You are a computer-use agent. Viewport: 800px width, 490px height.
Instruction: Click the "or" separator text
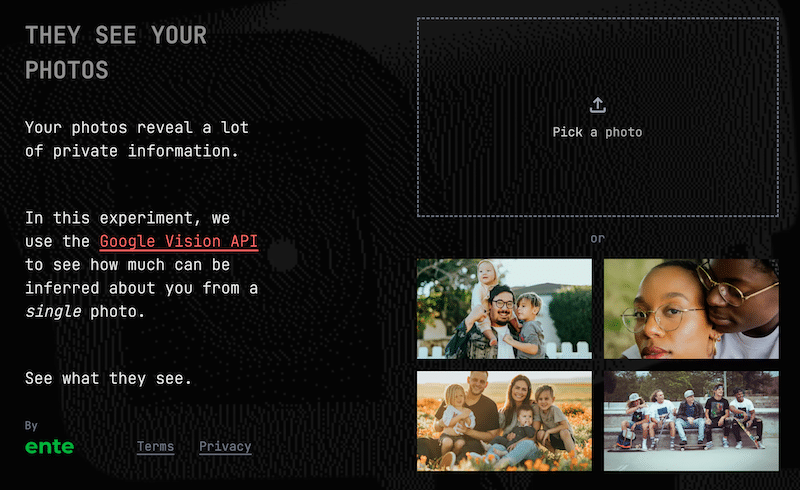point(597,238)
